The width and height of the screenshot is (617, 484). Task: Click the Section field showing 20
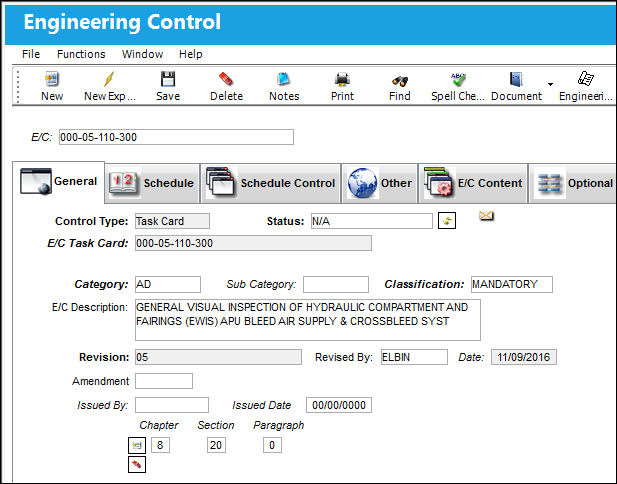click(x=216, y=445)
